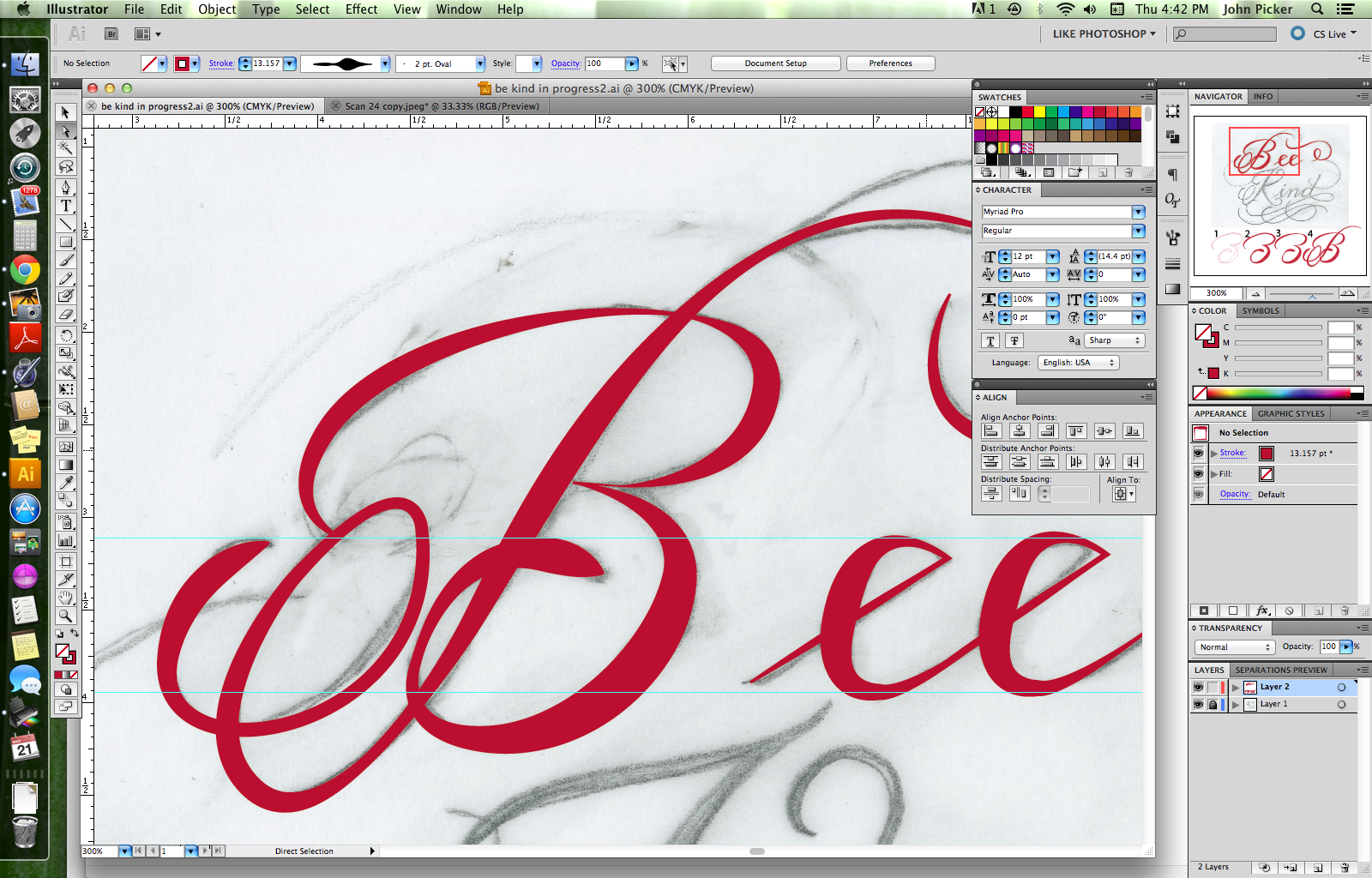This screenshot has width=1372, height=878.
Task: Select the Hand tool
Action: coord(66,598)
